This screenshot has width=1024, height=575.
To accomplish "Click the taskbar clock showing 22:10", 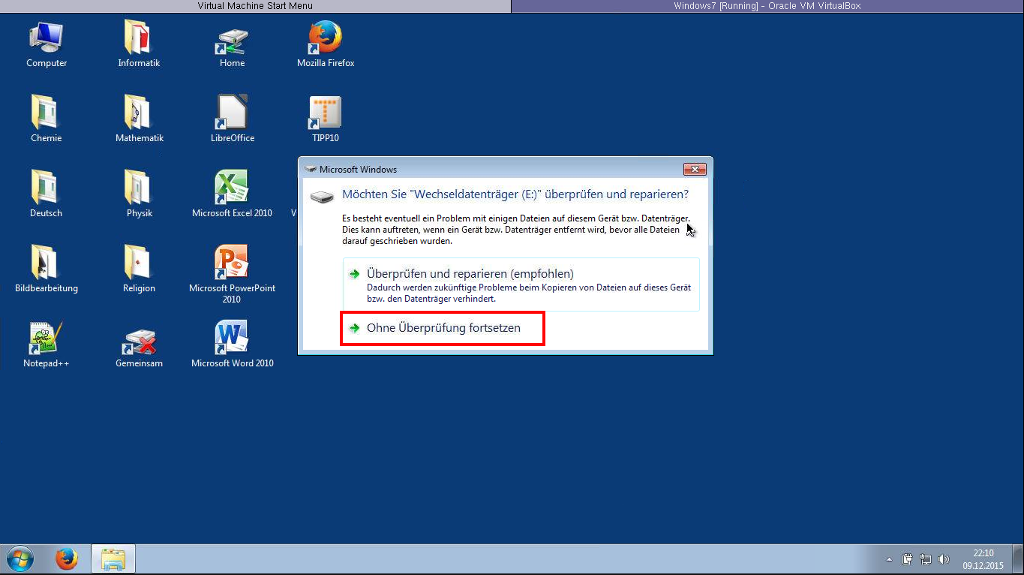I will 982,559.
